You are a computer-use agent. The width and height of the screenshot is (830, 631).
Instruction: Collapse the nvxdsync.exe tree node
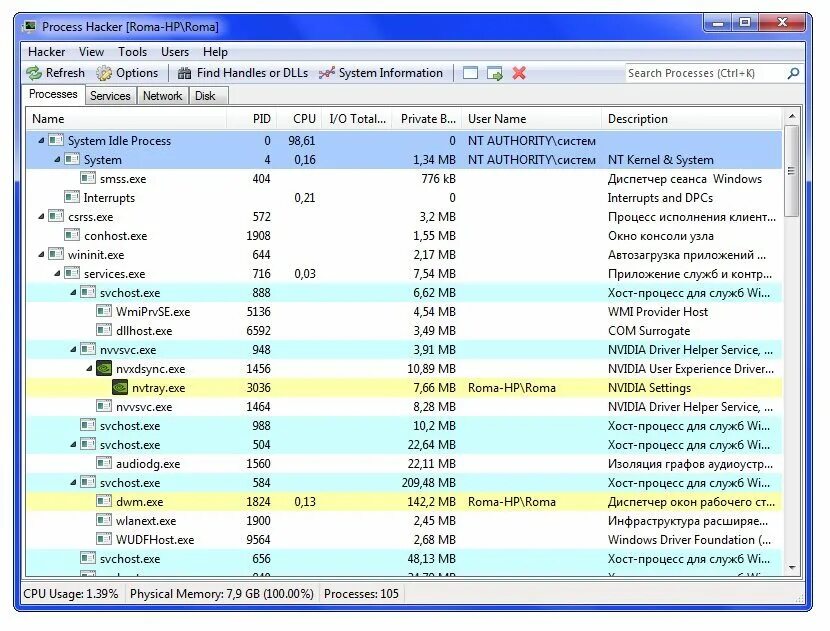point(89,368)
